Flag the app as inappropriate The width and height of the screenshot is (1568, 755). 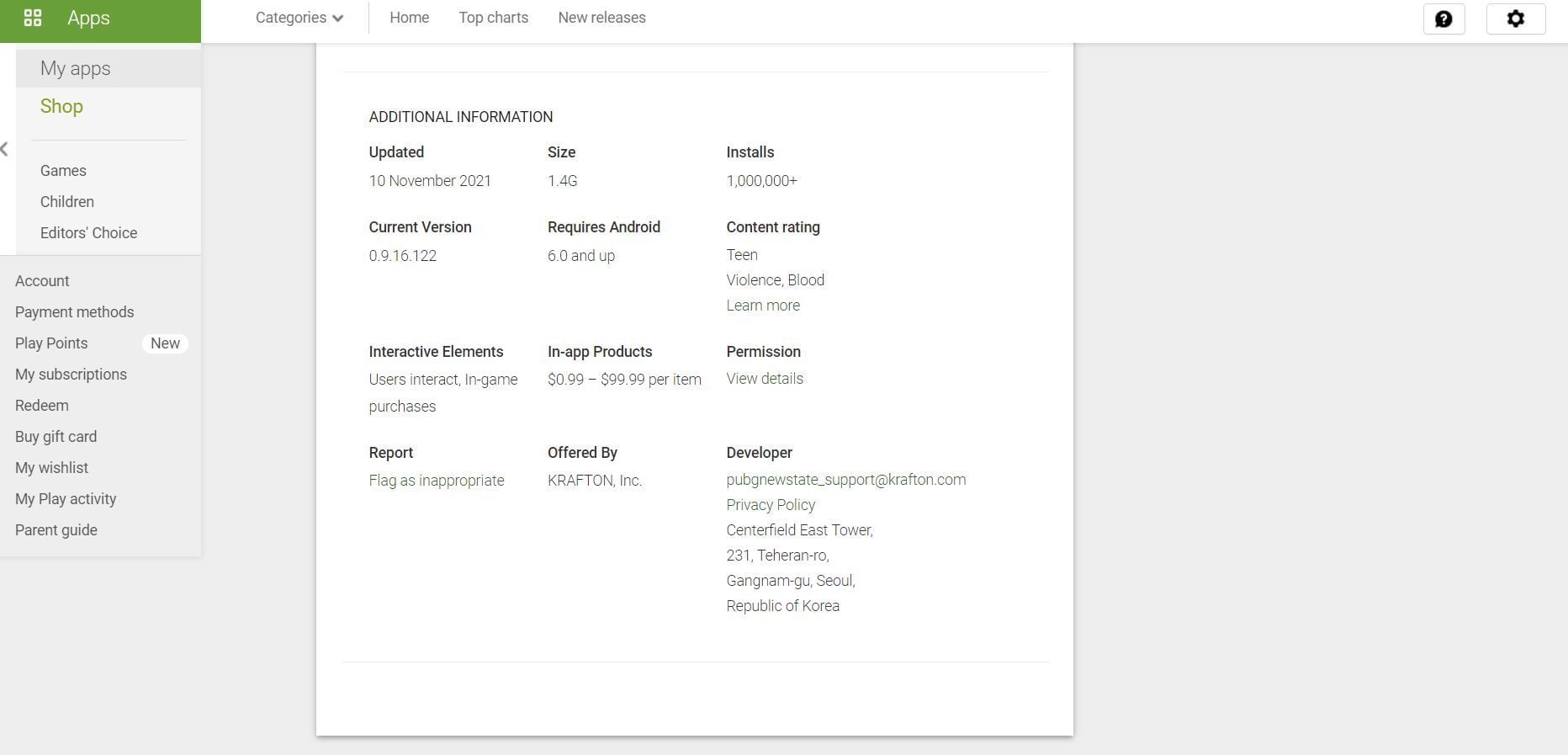437,481
